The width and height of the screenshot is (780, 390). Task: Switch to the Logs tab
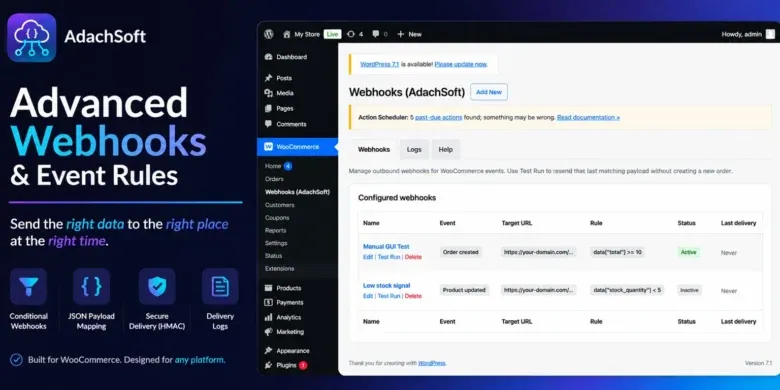point(414,149)
